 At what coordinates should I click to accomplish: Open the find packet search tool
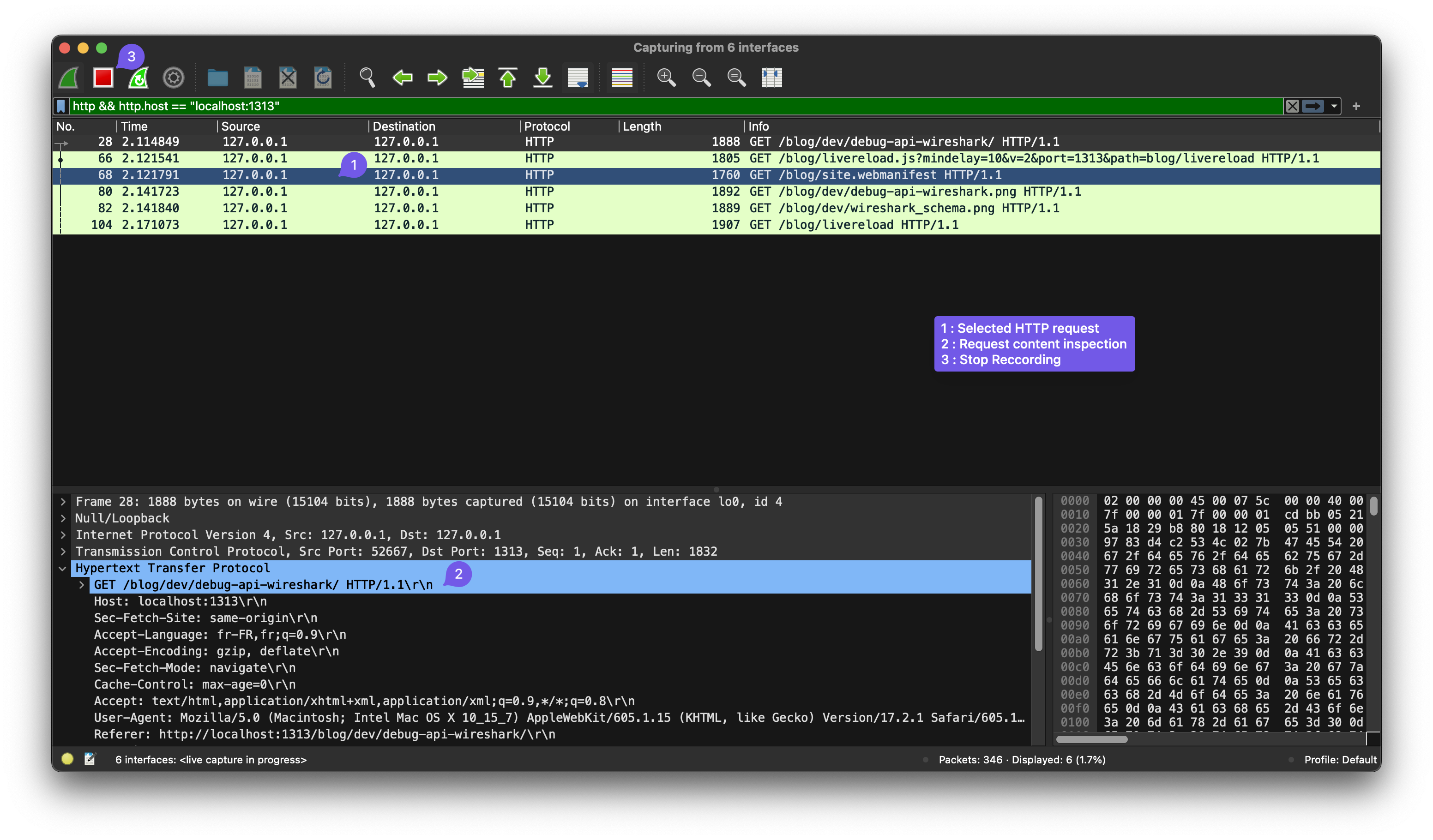tap(367, 77)
